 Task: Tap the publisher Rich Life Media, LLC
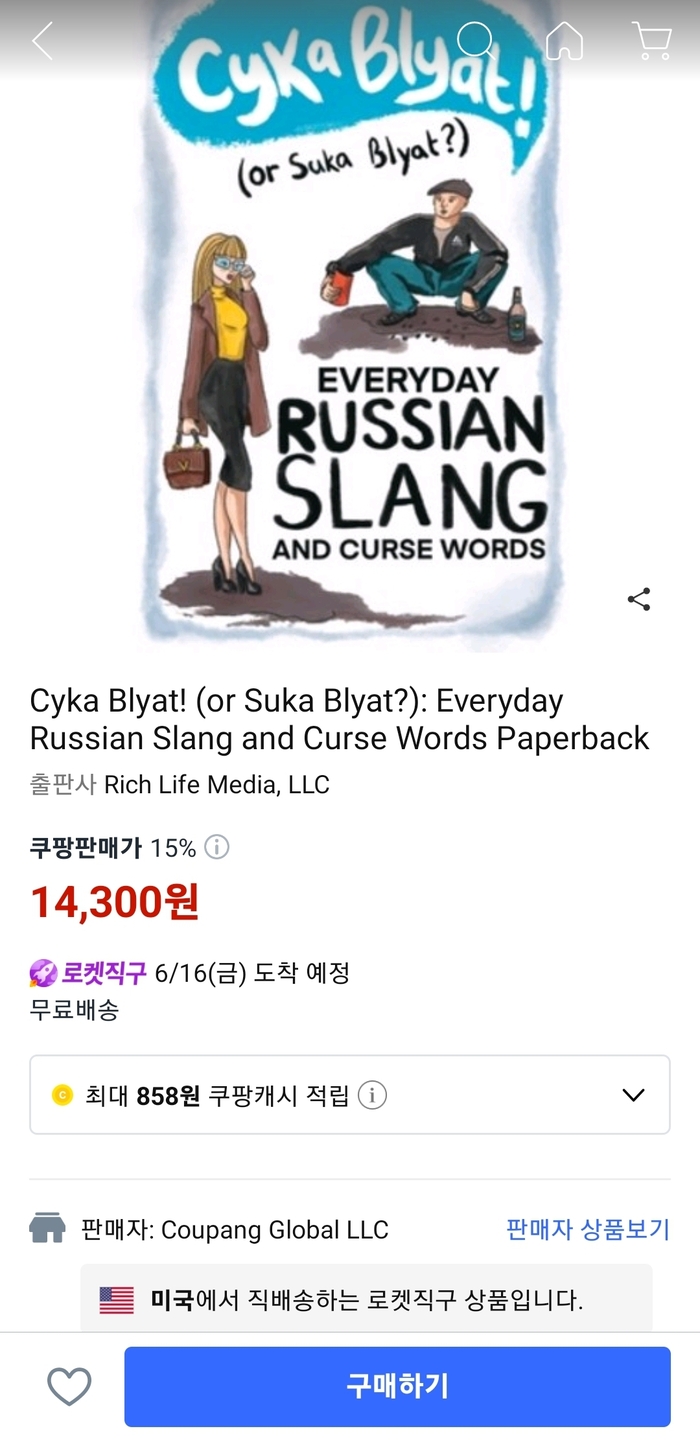(x=217, y=785)
